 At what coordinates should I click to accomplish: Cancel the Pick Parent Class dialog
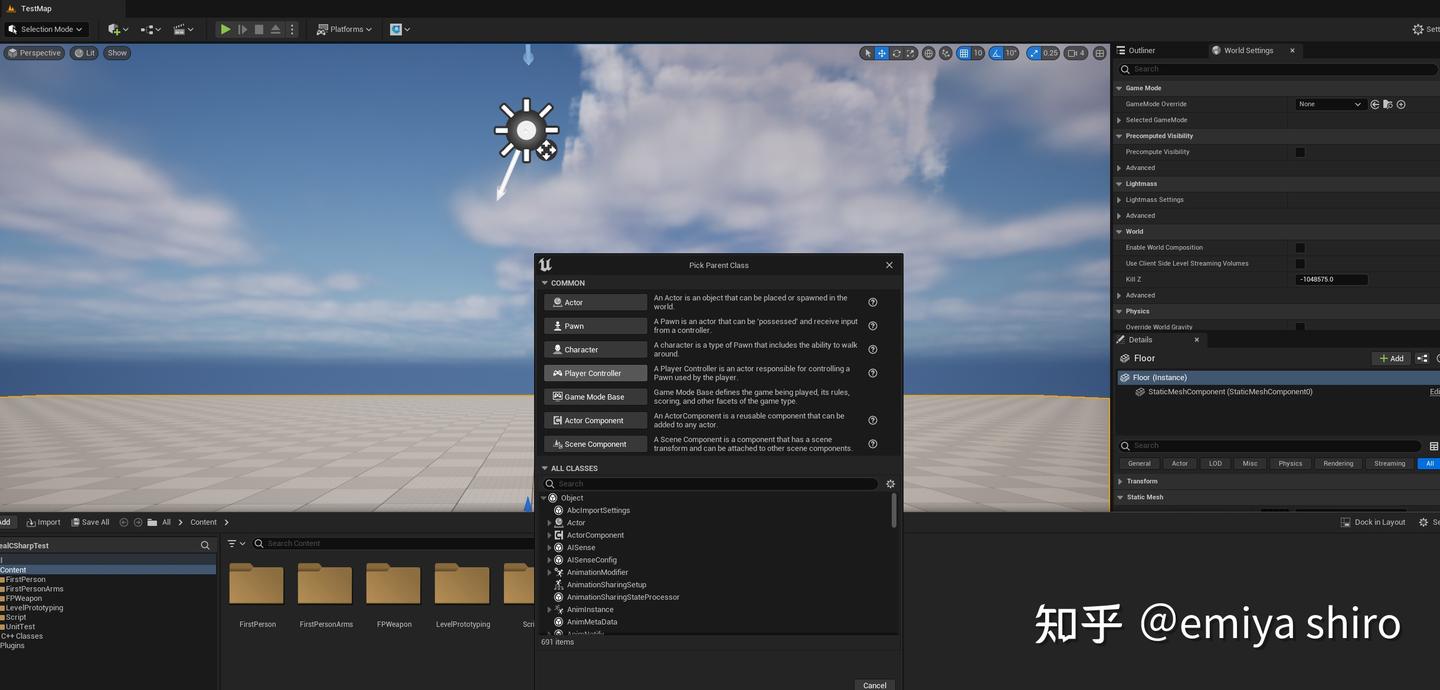pos(873,685)
